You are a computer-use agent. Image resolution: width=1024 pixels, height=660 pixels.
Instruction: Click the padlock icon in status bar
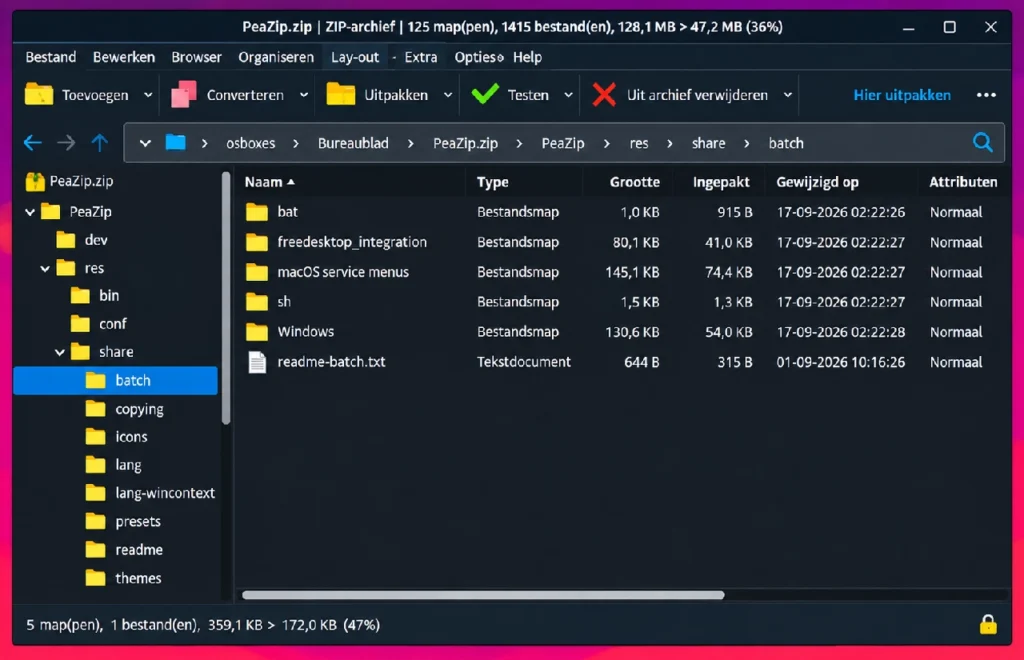coord(988,625)
